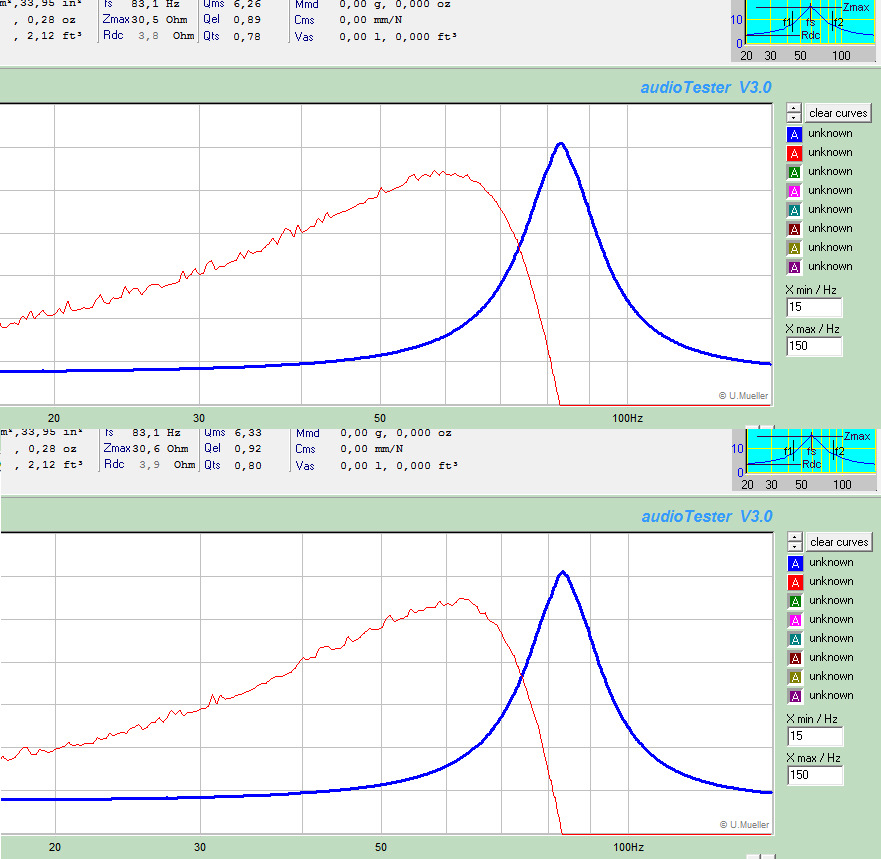Click stepper down arrow beside upper clear curves
This screenshot has height=859, width=881.
[x=793, y=117]
